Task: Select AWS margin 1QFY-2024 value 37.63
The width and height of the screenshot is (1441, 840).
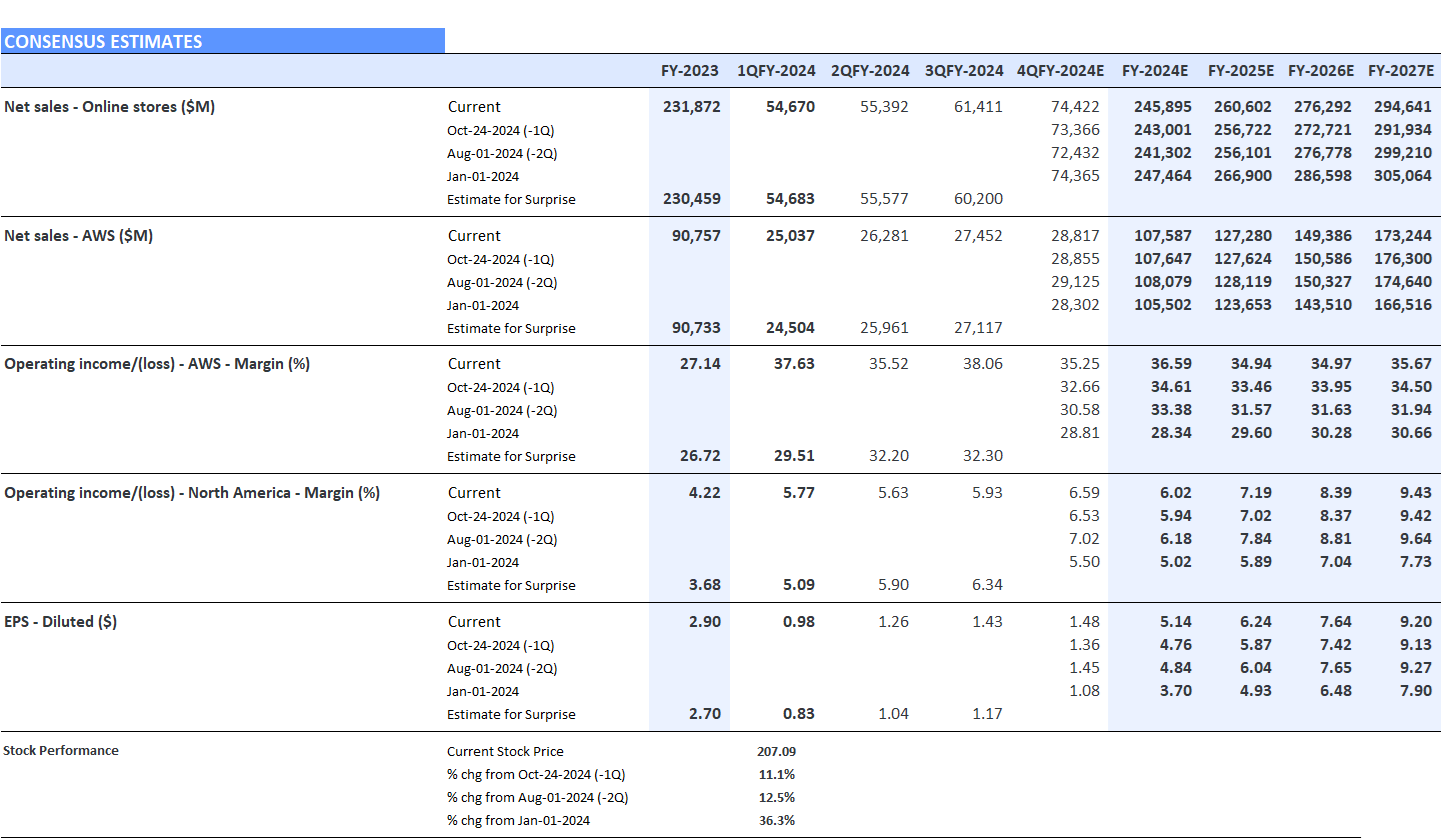Action: (x=794, y=364)
